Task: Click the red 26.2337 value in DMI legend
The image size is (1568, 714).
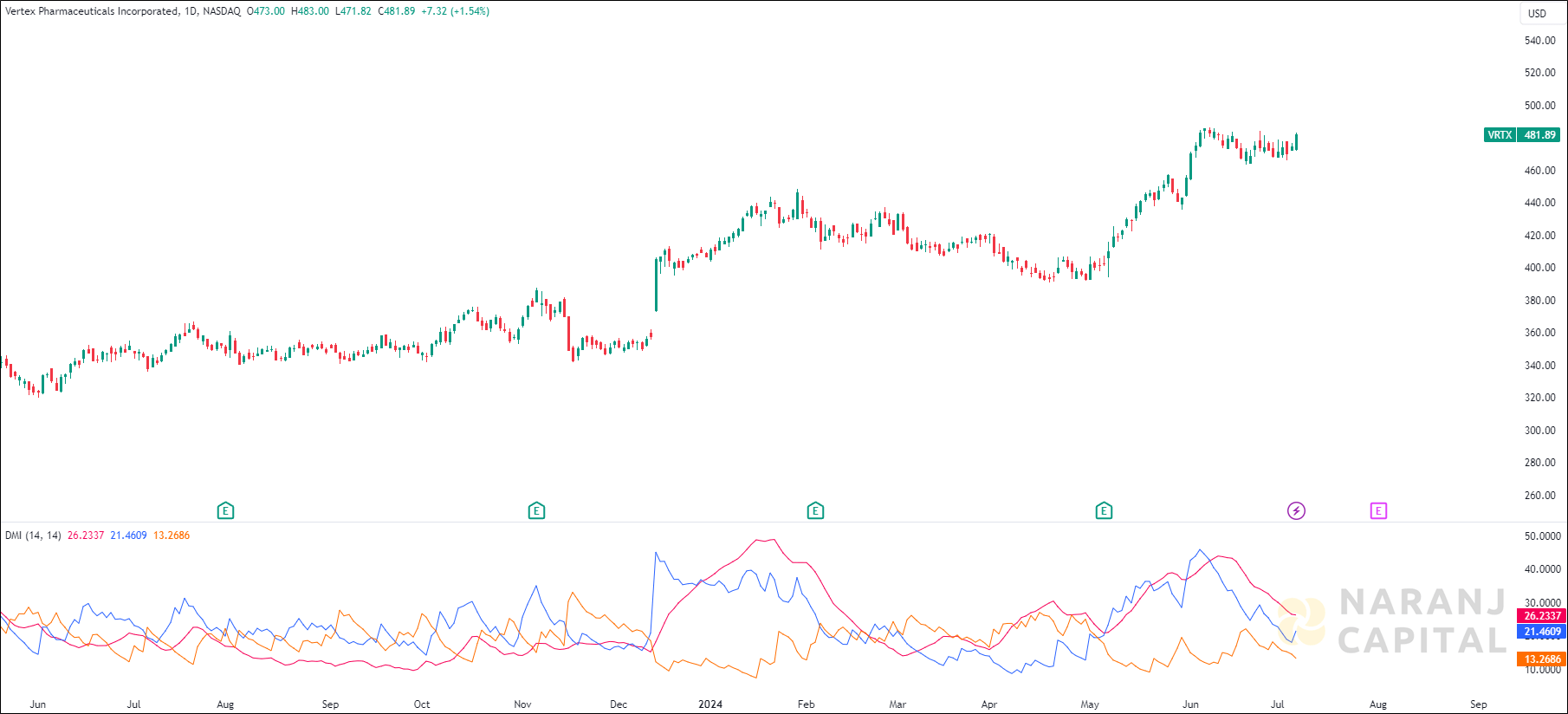Action: pos(86,535)
